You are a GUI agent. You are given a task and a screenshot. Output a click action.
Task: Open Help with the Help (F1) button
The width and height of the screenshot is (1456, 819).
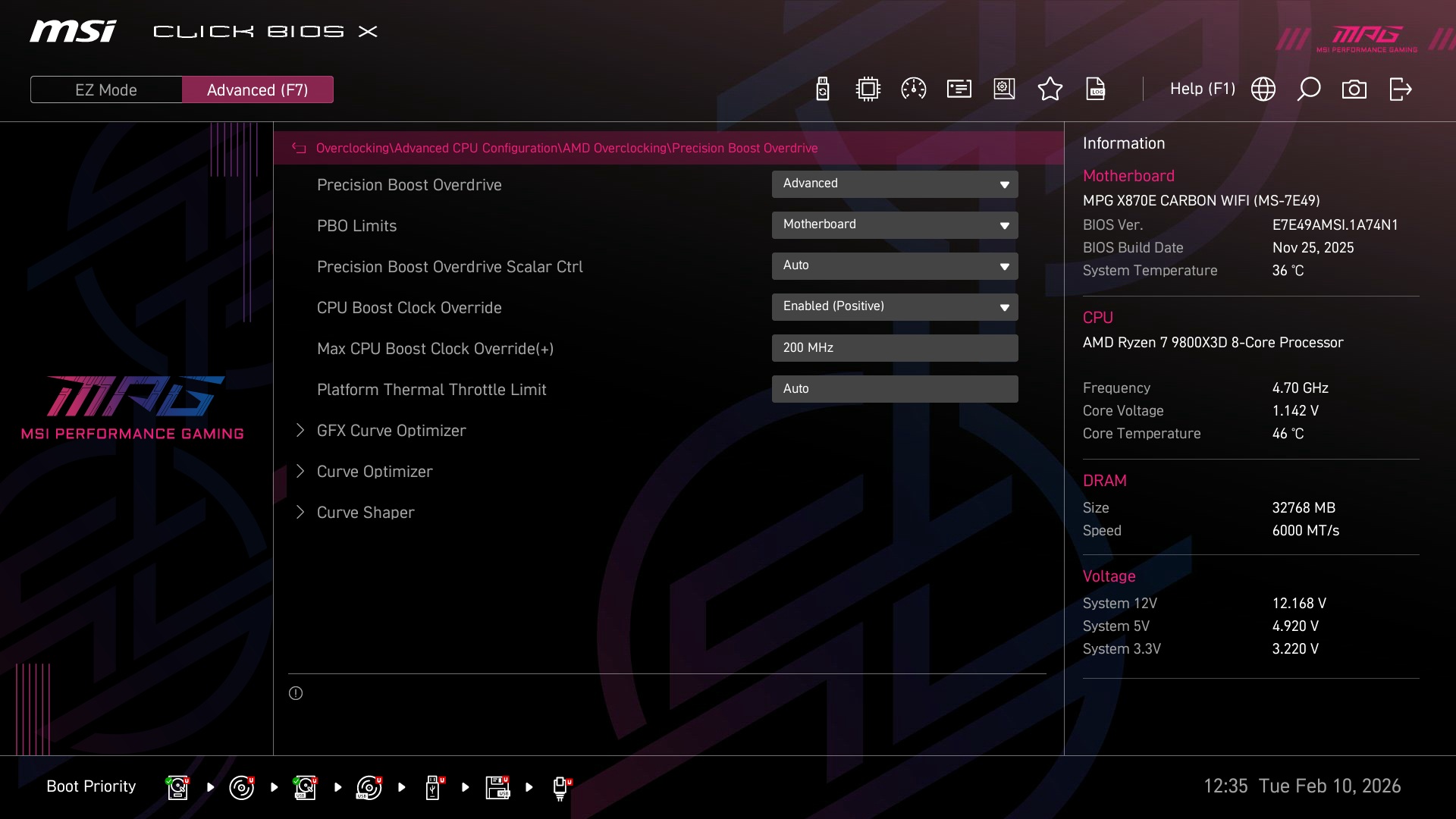pyautogui.click(x=1203, y=89)
